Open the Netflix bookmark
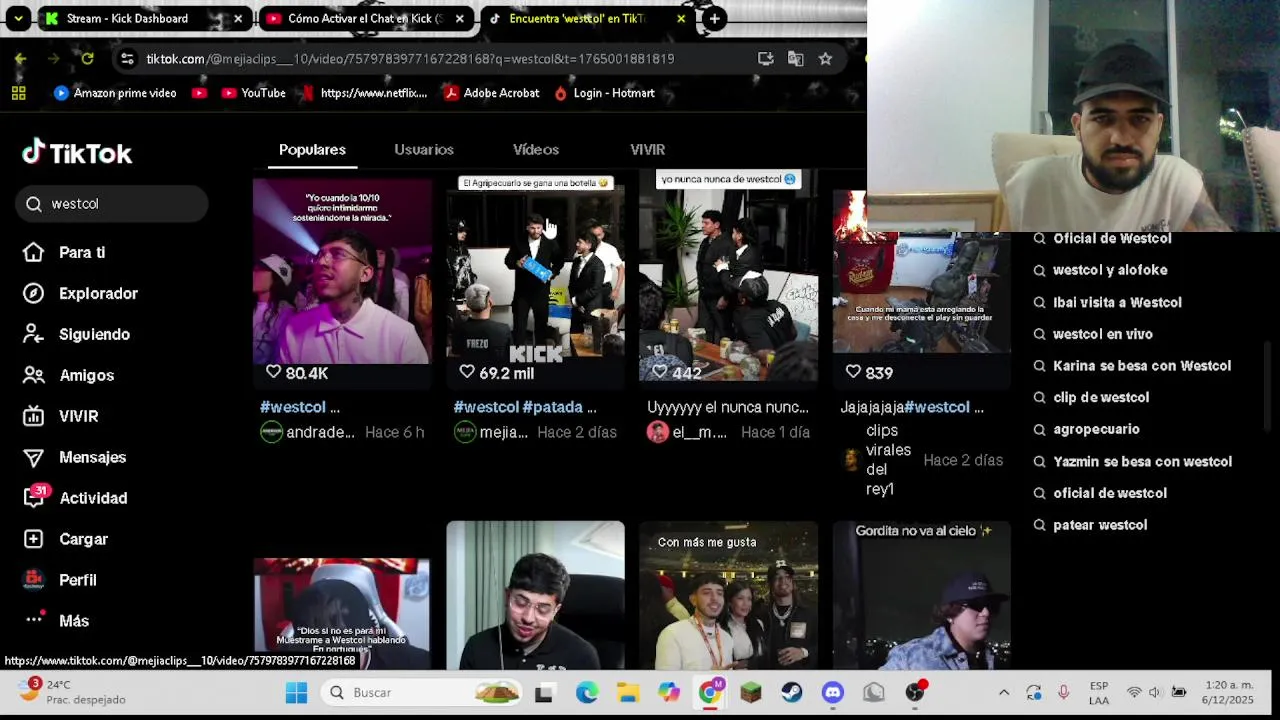The width and height of the screenshot is (1280, 720). (x=364, y=93)
